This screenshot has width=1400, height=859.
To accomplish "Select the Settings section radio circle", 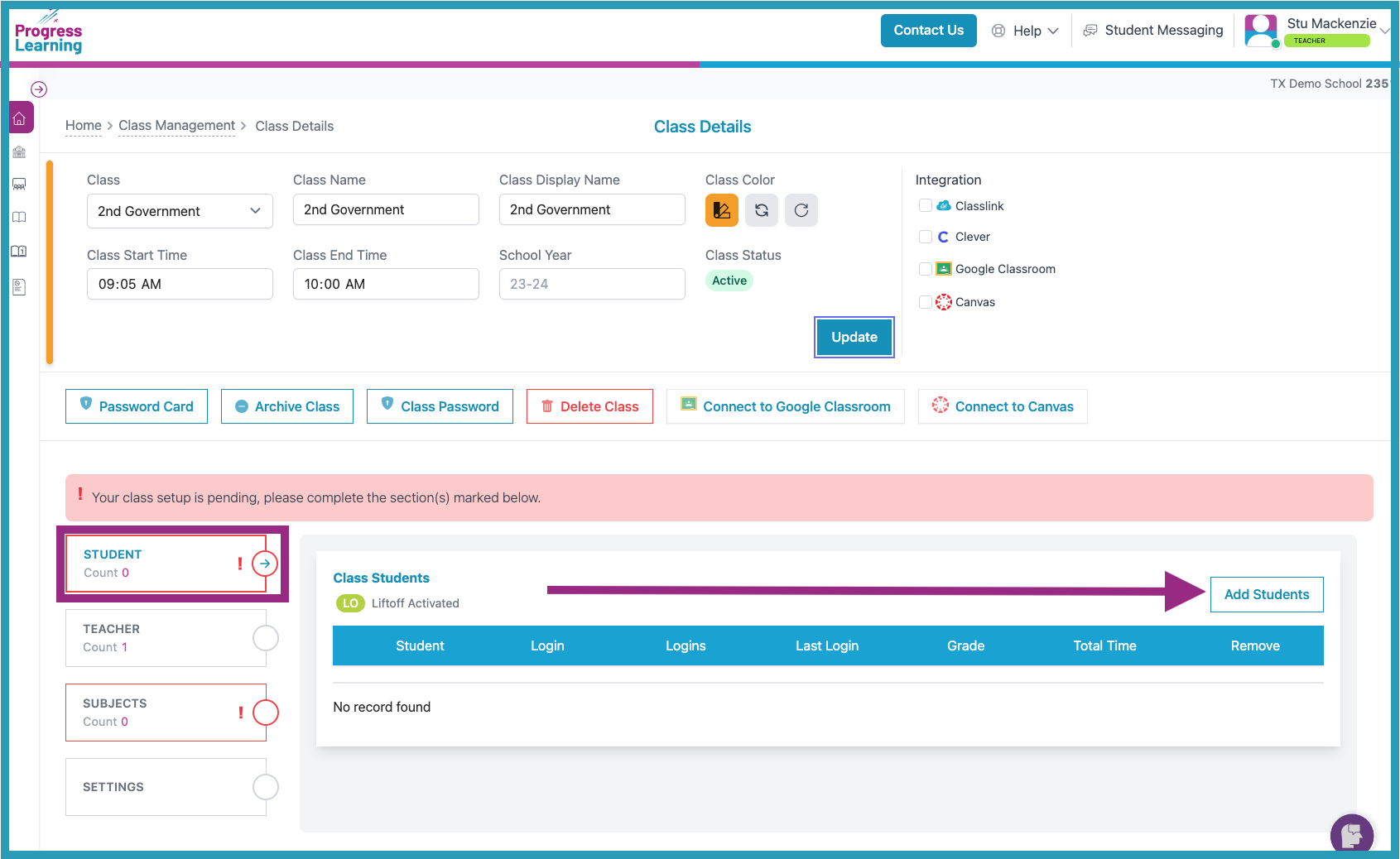I will 266,787.
